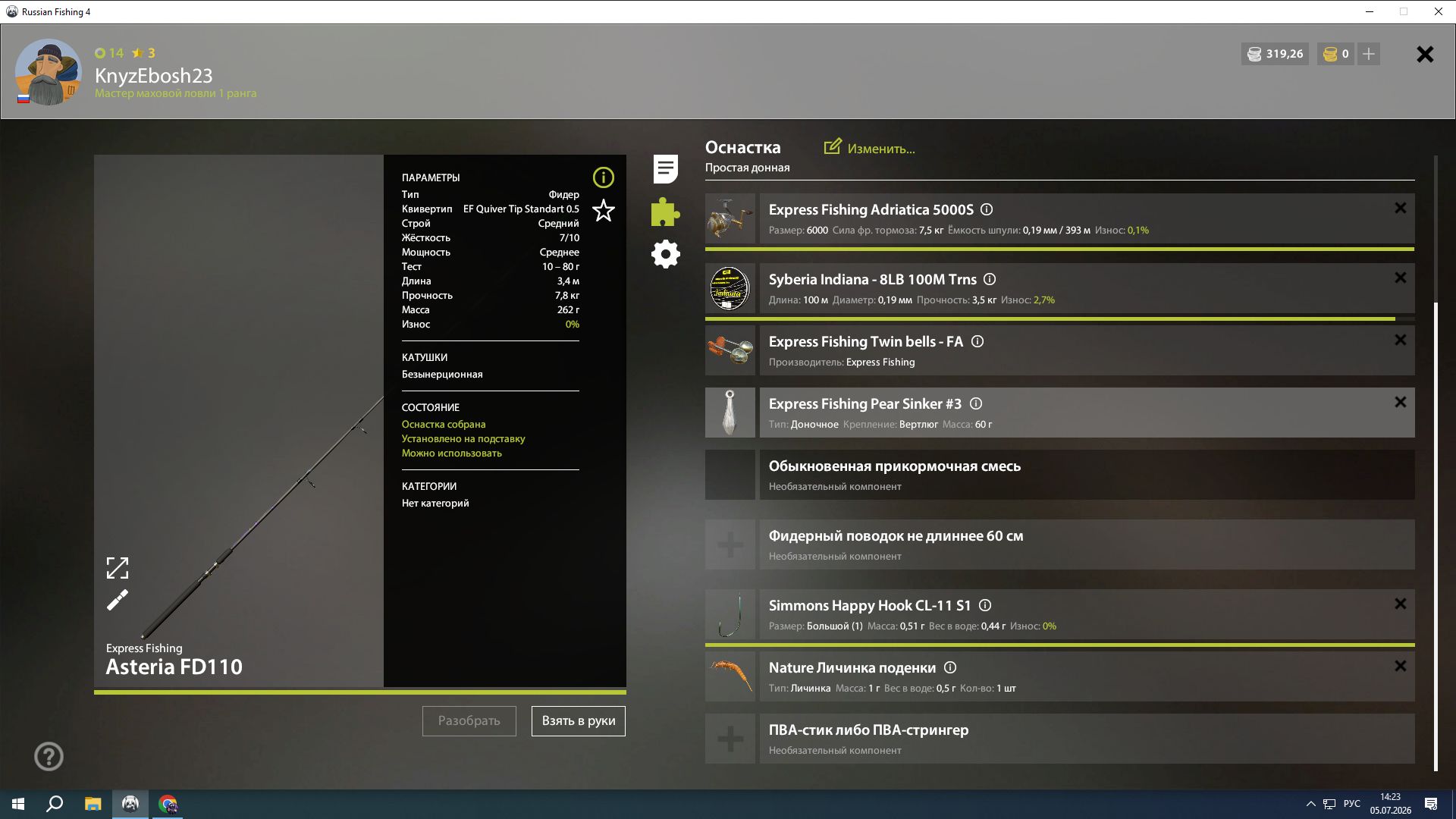The height and width of the screenshot is (819, 1456).
Task: Show info for Adriatica 5000S reel
Action: point(987,209)
